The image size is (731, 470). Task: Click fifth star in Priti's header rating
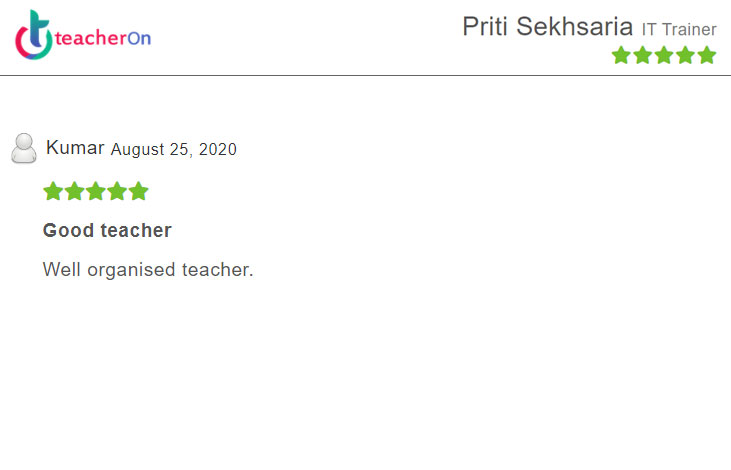tap(707, 55)
